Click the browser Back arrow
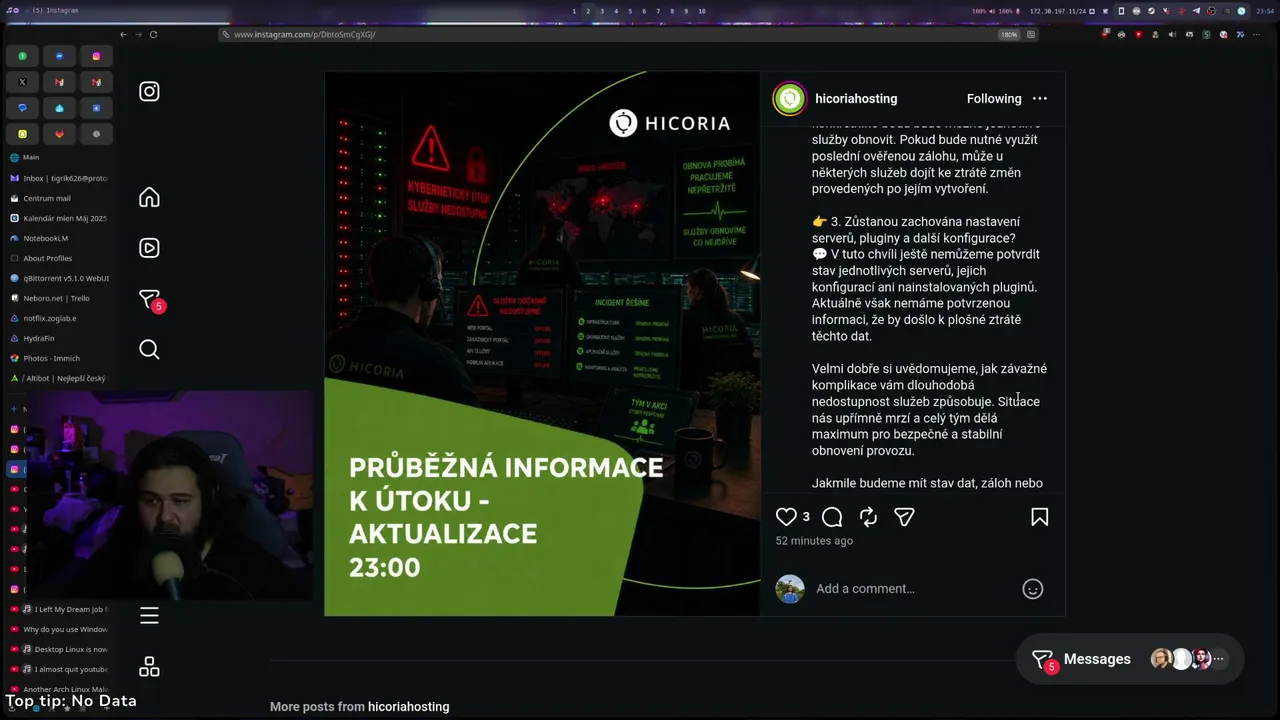 pos(124,34)
